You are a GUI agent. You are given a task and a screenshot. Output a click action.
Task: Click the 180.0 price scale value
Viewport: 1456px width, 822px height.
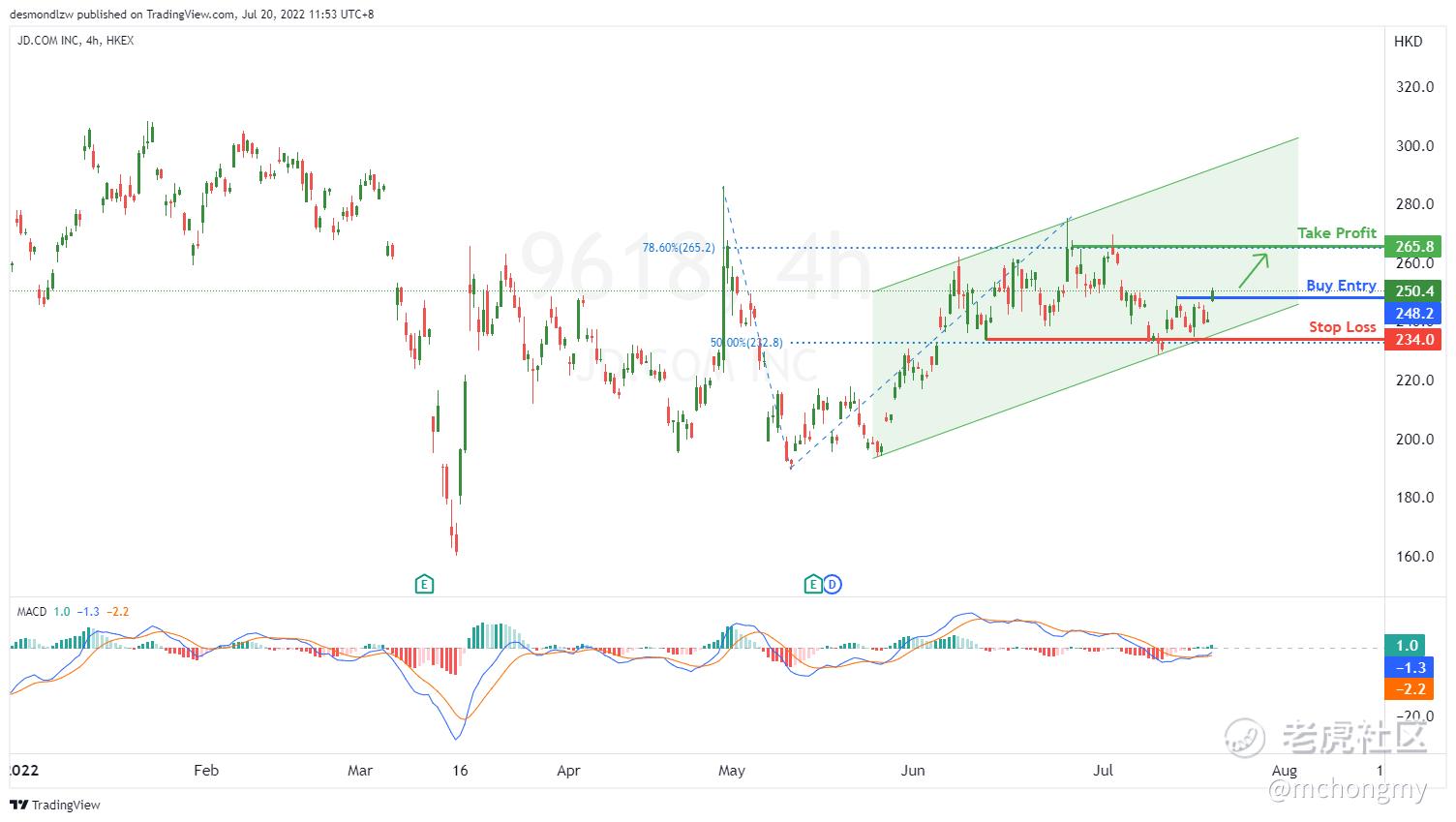click(1414, 498)
